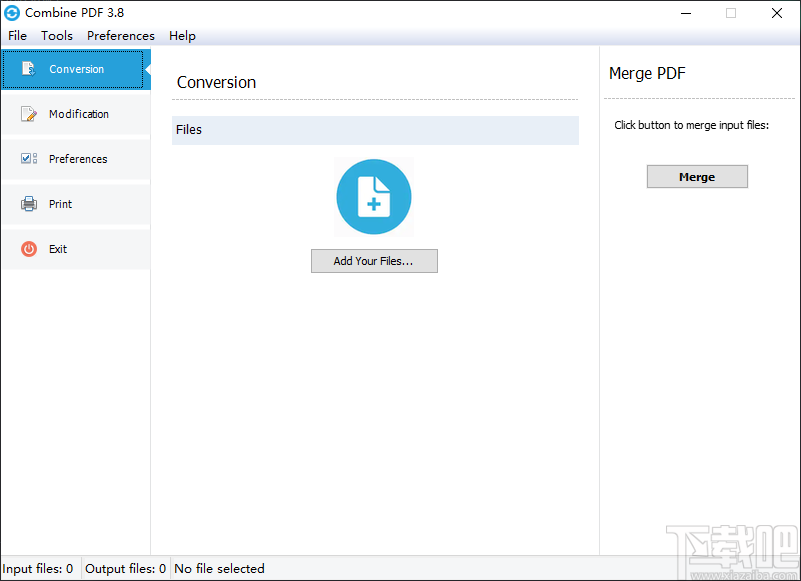Click the blue add-document icon

click(374, 197)
